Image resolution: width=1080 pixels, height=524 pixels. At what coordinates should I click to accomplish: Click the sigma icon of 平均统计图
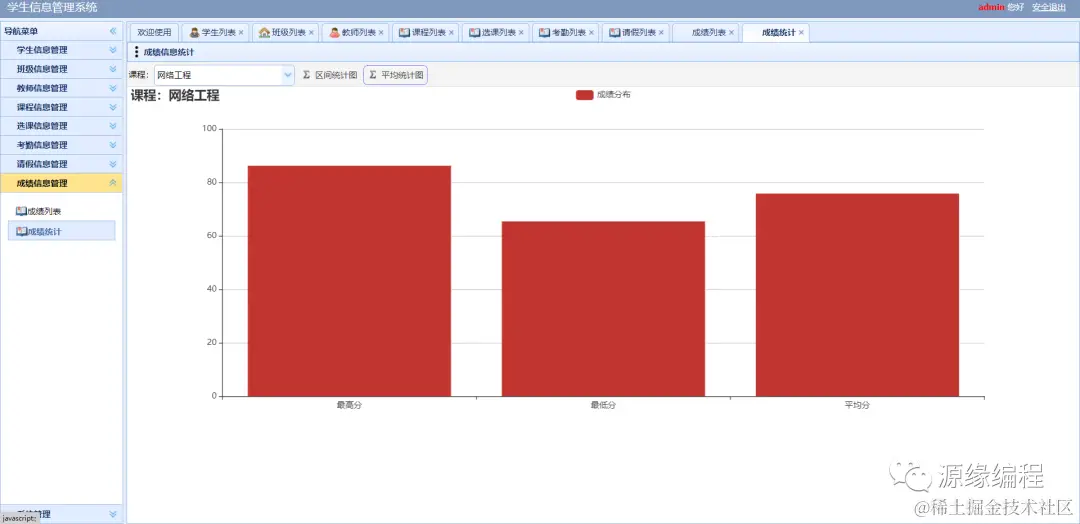point(373,75)
